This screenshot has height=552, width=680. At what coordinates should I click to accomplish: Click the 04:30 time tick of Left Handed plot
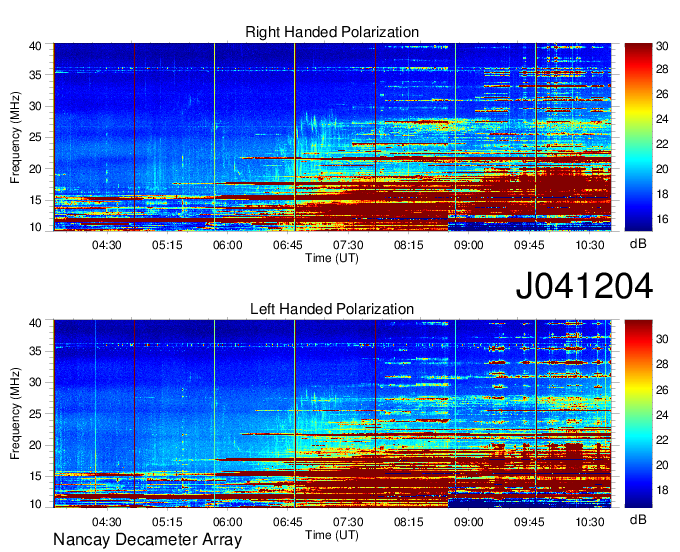(x=107, y=522)
